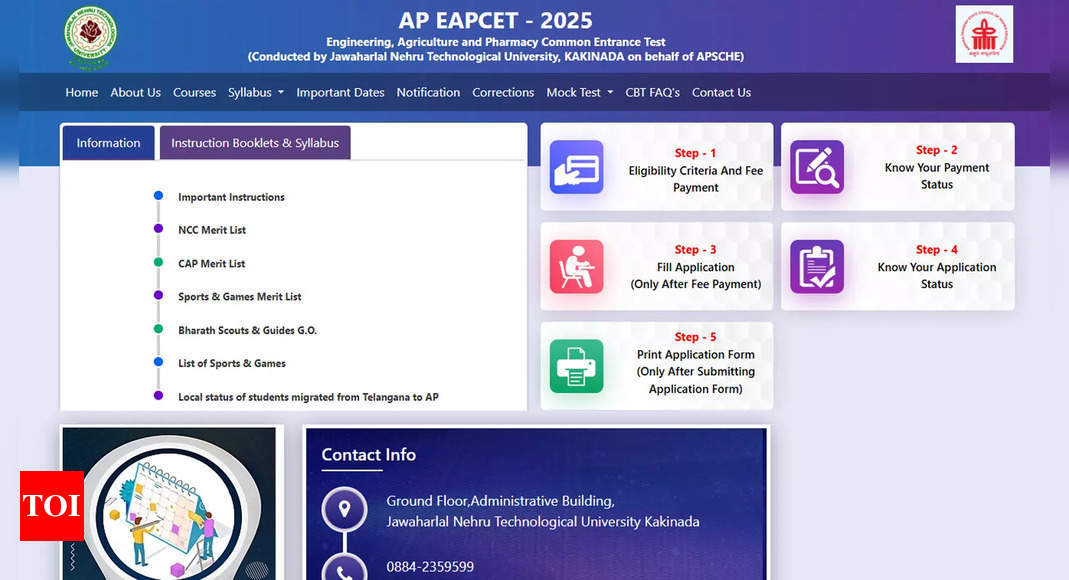The height and width of the screenshot is (580, 1069).
Task: Open Bharath Scouts & Guides G.O. link
Action: click(247, 330)
